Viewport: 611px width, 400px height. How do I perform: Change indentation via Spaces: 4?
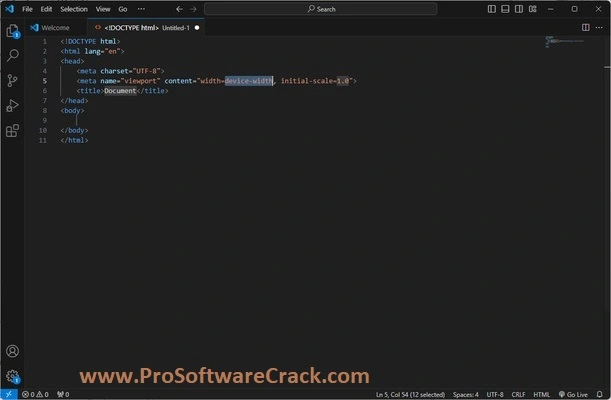point(466,395)
